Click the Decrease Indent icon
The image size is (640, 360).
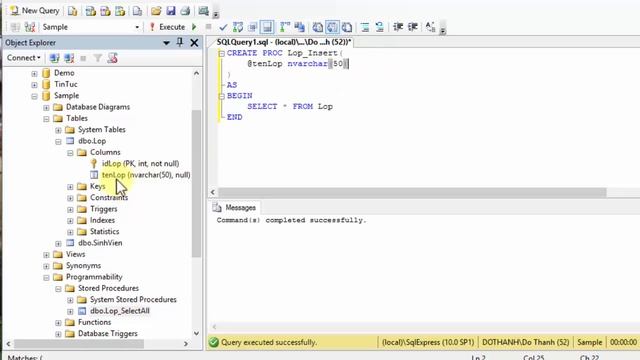(398, 27)
